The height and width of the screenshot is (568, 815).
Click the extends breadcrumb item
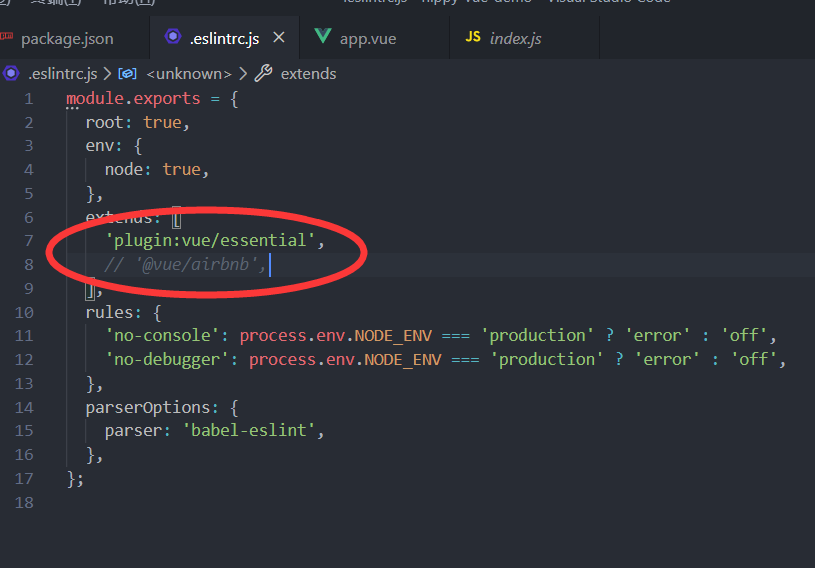click(308, 74)
